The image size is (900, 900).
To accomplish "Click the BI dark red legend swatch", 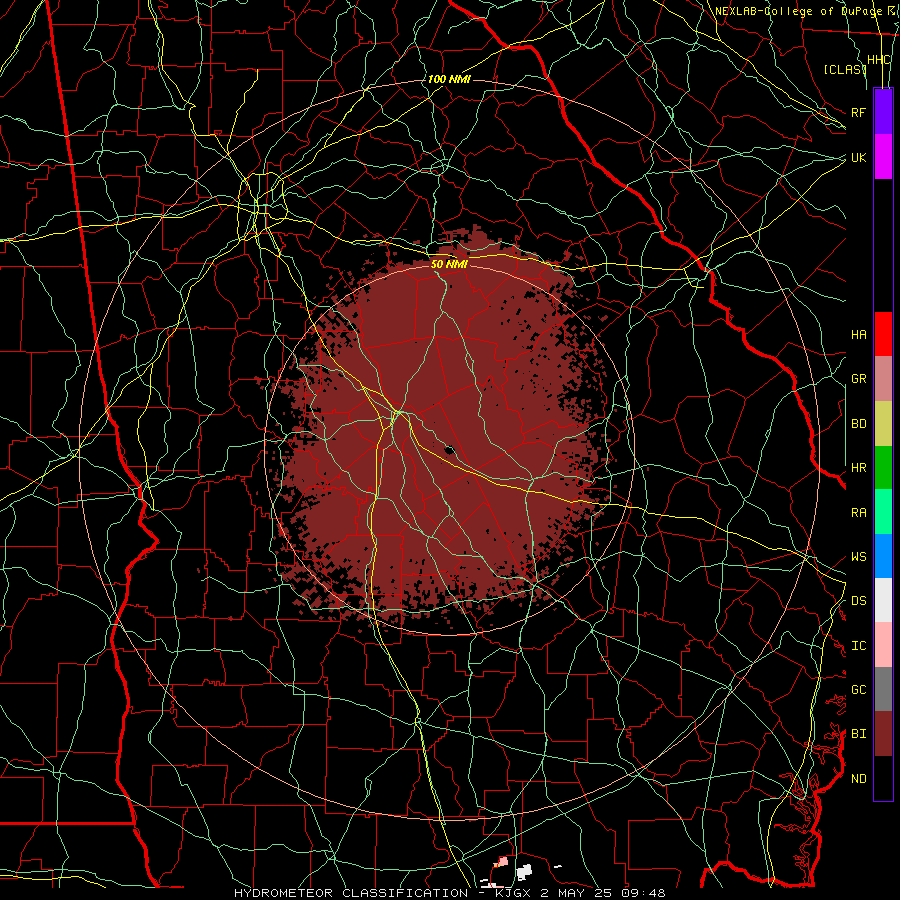I will coord(883,734).
